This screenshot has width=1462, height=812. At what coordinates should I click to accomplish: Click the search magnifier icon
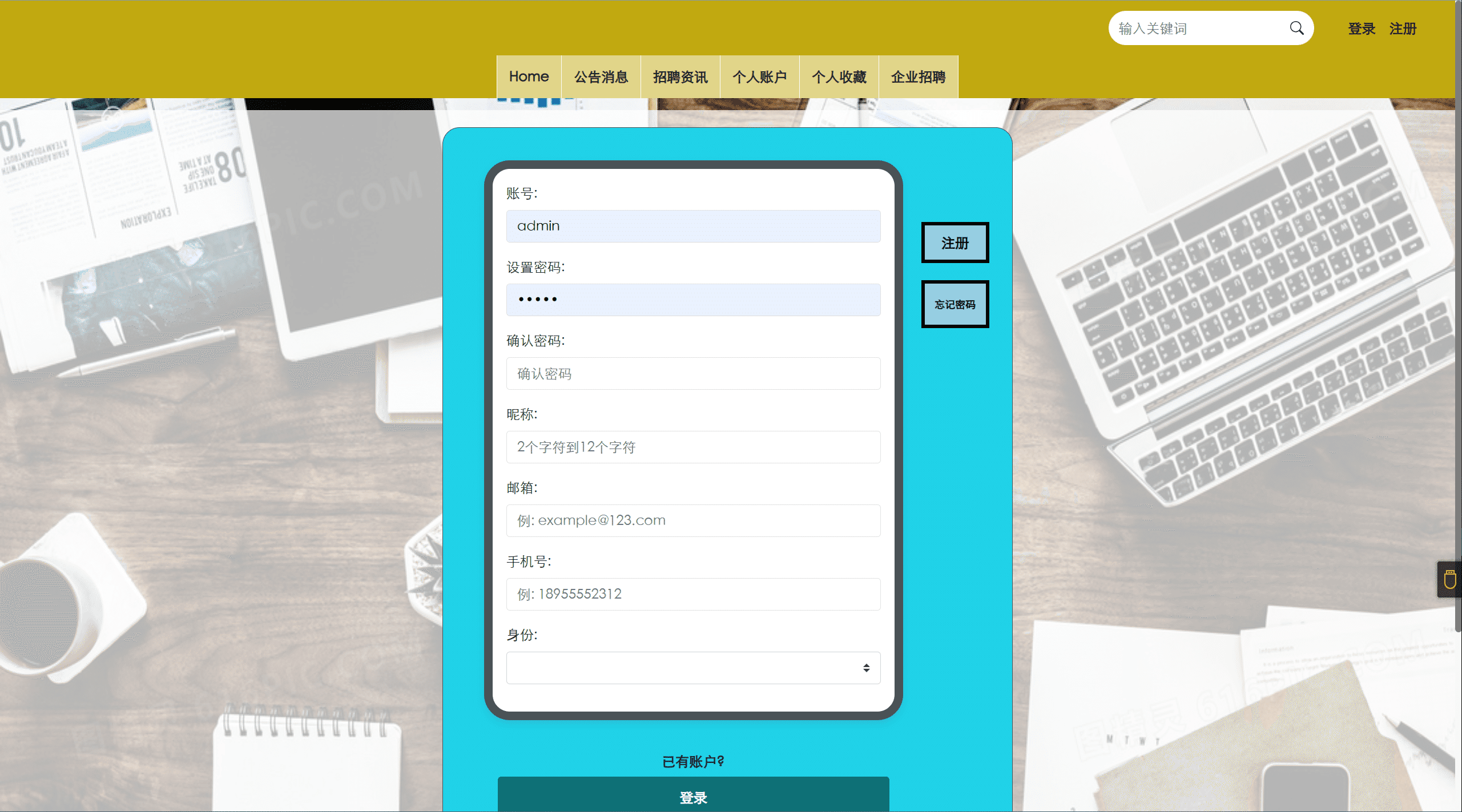(x=1296, y=28)
